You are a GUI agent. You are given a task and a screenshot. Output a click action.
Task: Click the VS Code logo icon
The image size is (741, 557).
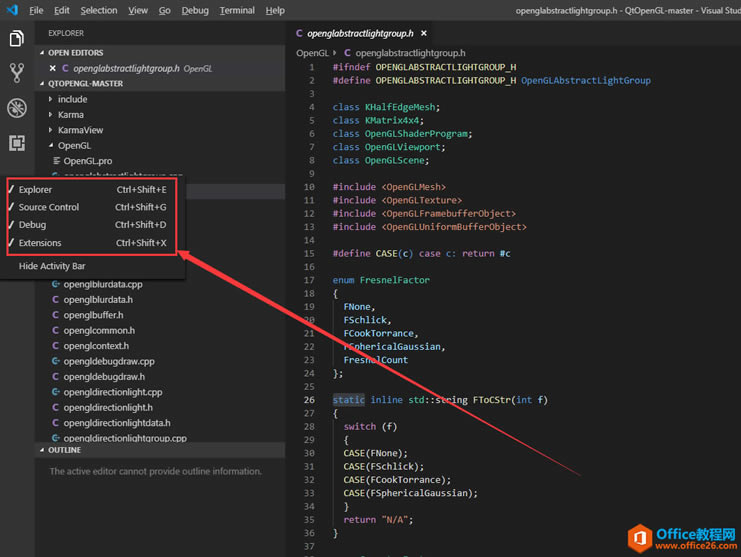(x=12, y=10)
